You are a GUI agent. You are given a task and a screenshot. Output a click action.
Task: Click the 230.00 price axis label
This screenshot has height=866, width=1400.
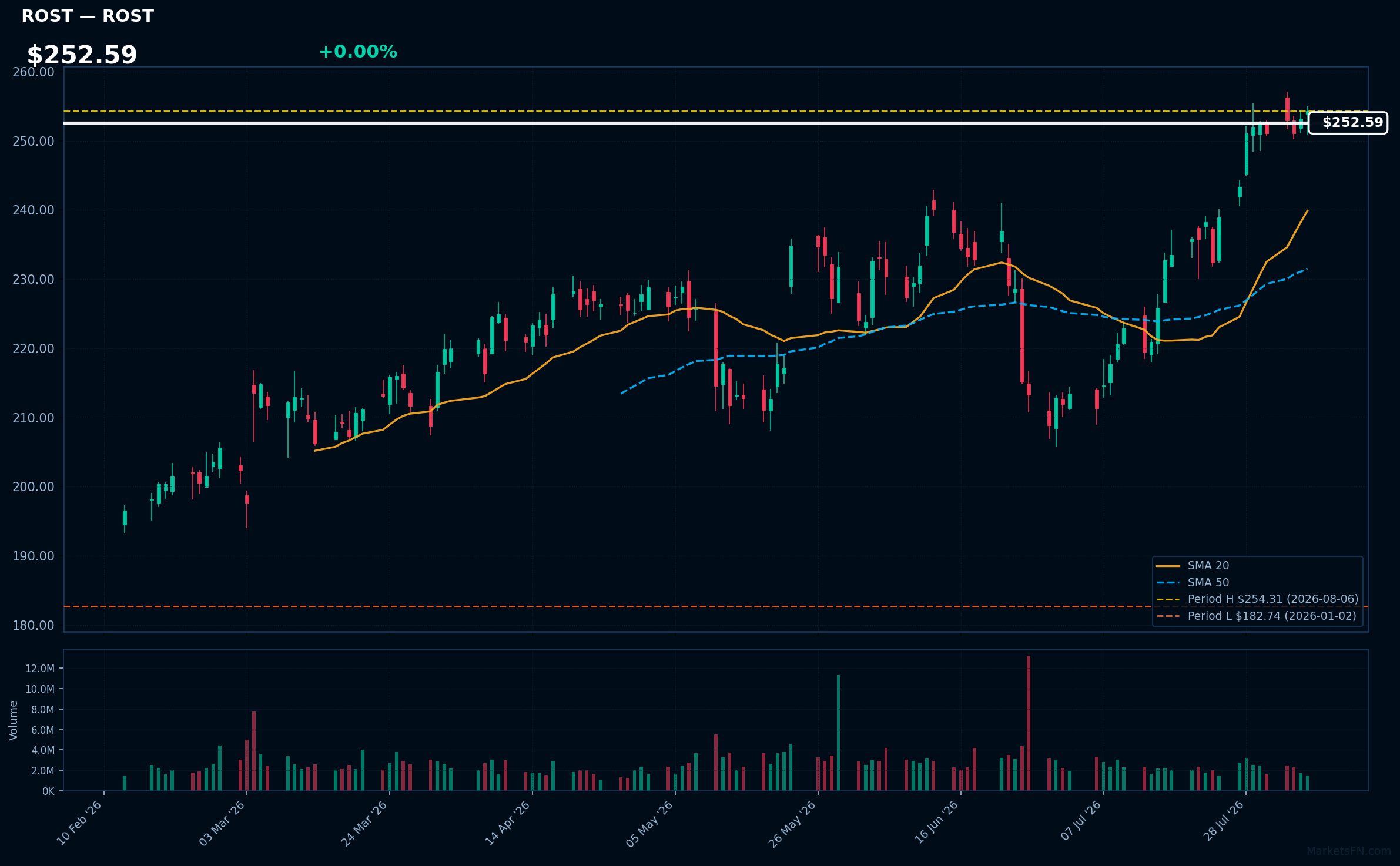34,280
